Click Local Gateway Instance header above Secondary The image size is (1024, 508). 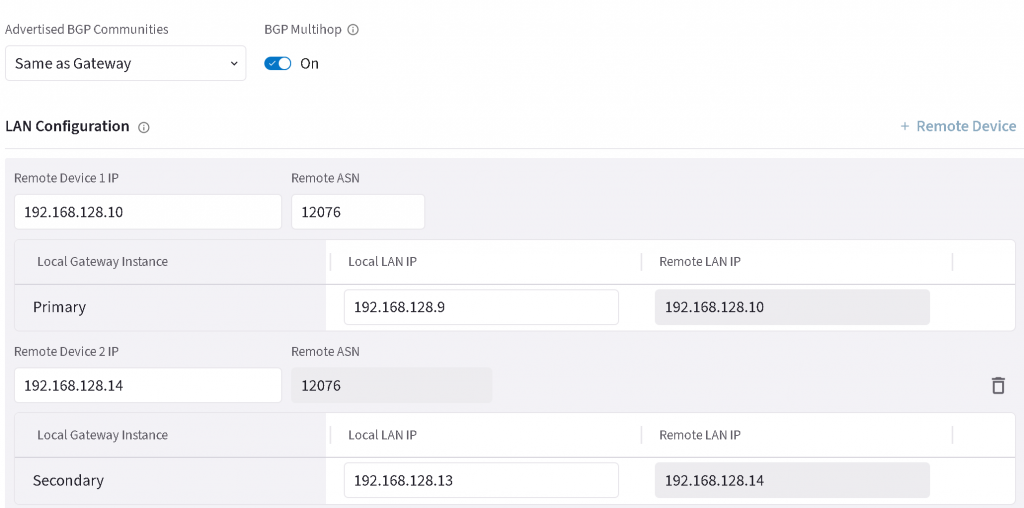tap(102, 435)
